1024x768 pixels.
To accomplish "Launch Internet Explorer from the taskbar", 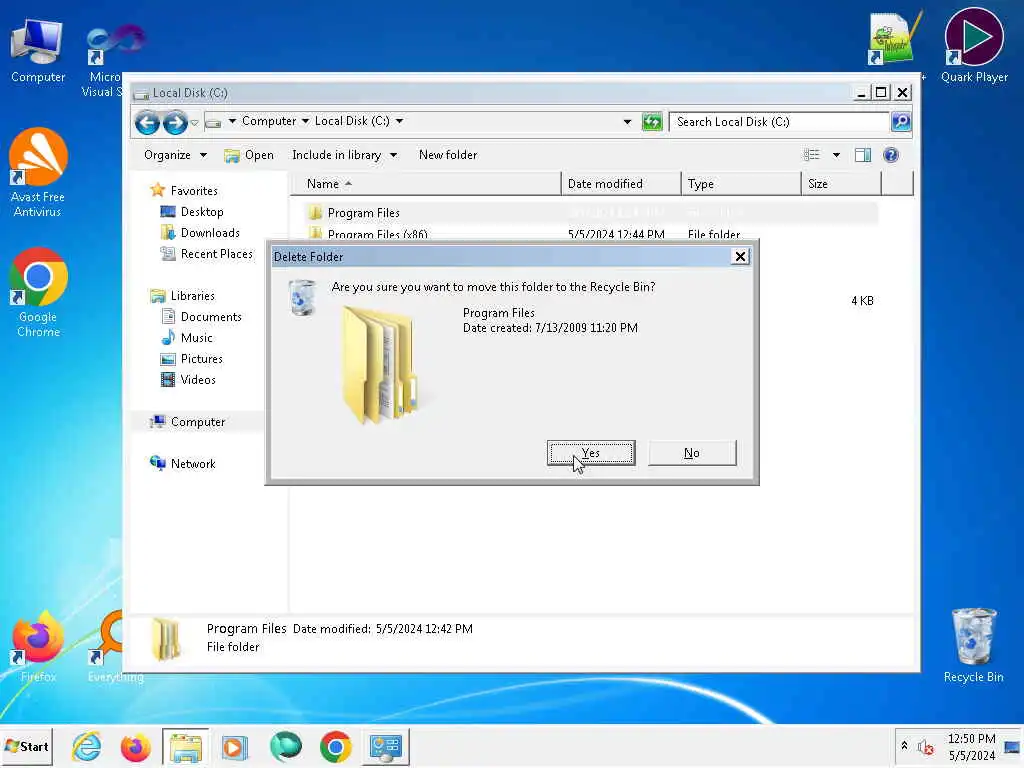I will pos(87,746).
